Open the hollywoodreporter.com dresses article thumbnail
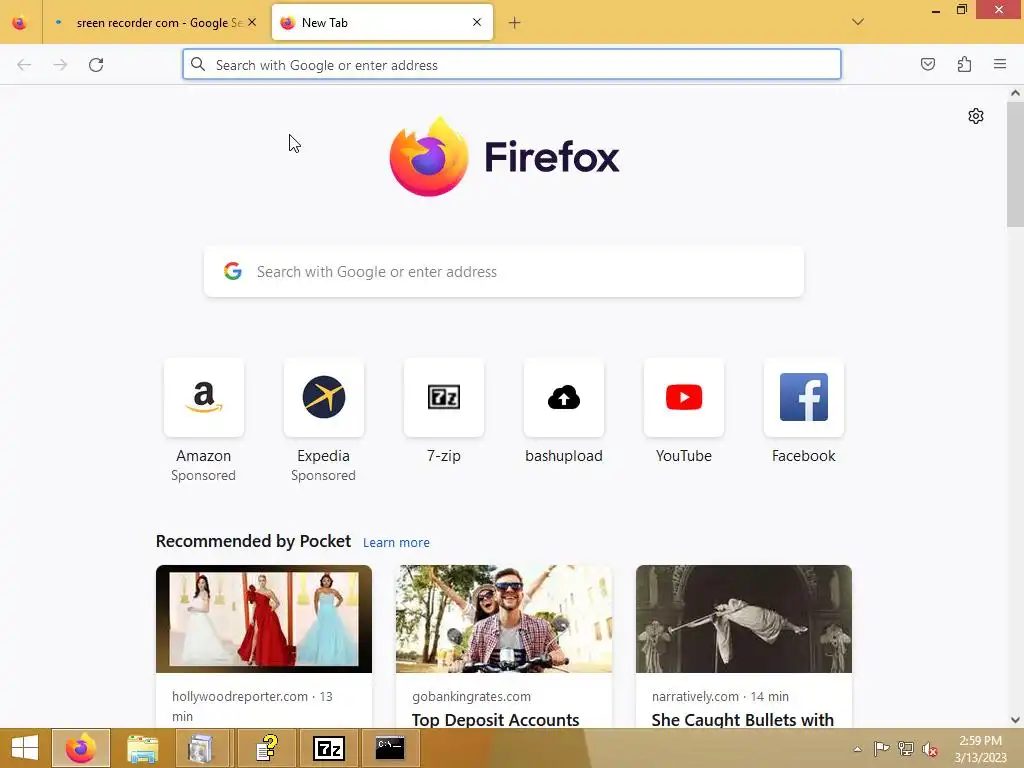Image resolution: width=1024 pixels, height=768 pixels. pyautogui.click(x=264, y=619)
